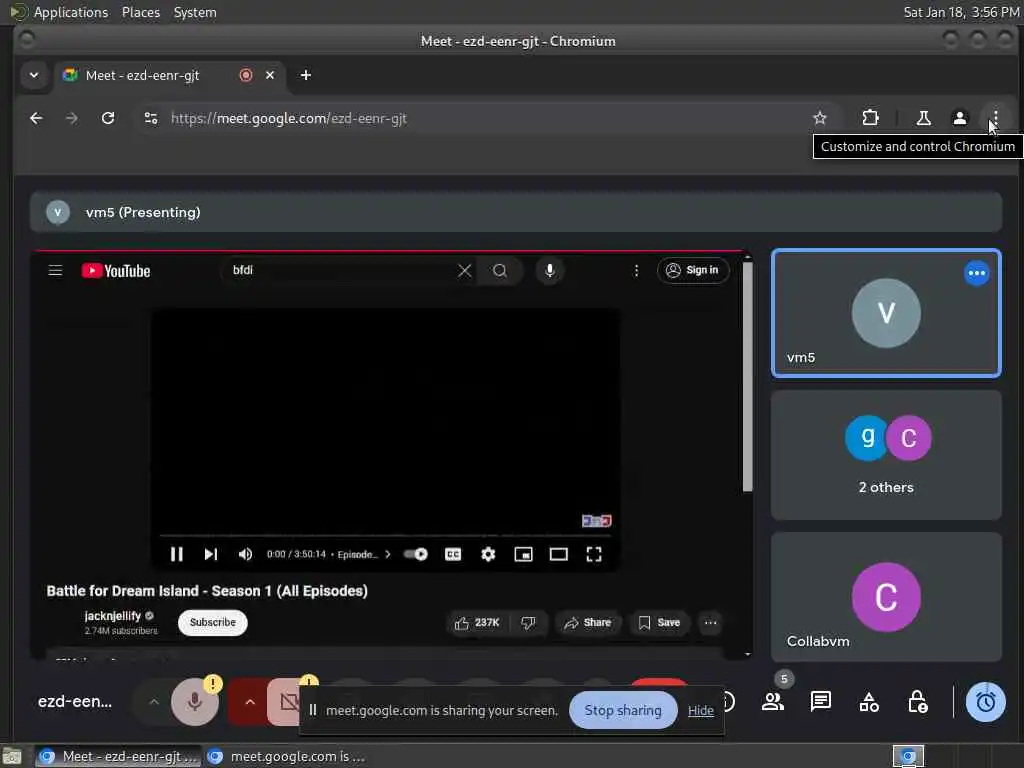The height and width of the screenshot is (768, 1024).
Task: Clear the YouTube search text with X
Action: (464, 270)
